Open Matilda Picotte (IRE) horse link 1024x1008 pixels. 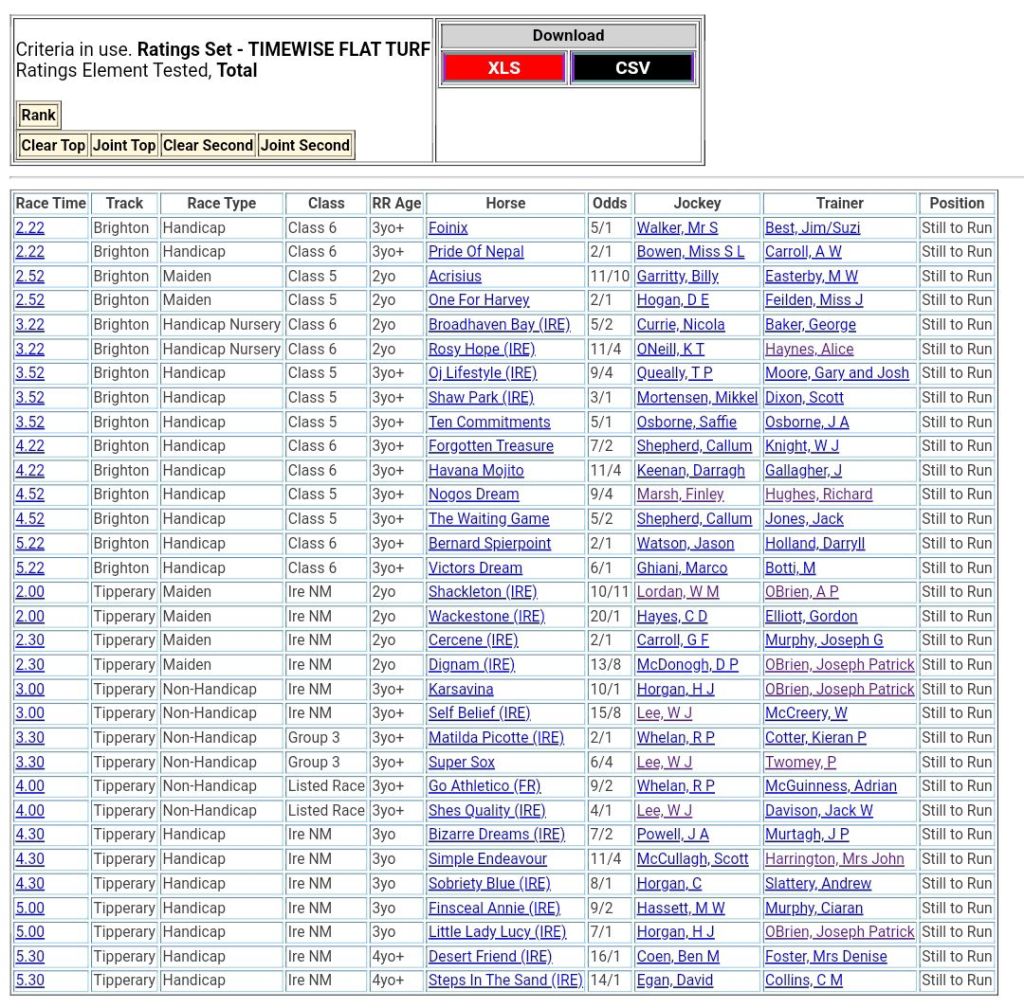[x=496, y=738]
